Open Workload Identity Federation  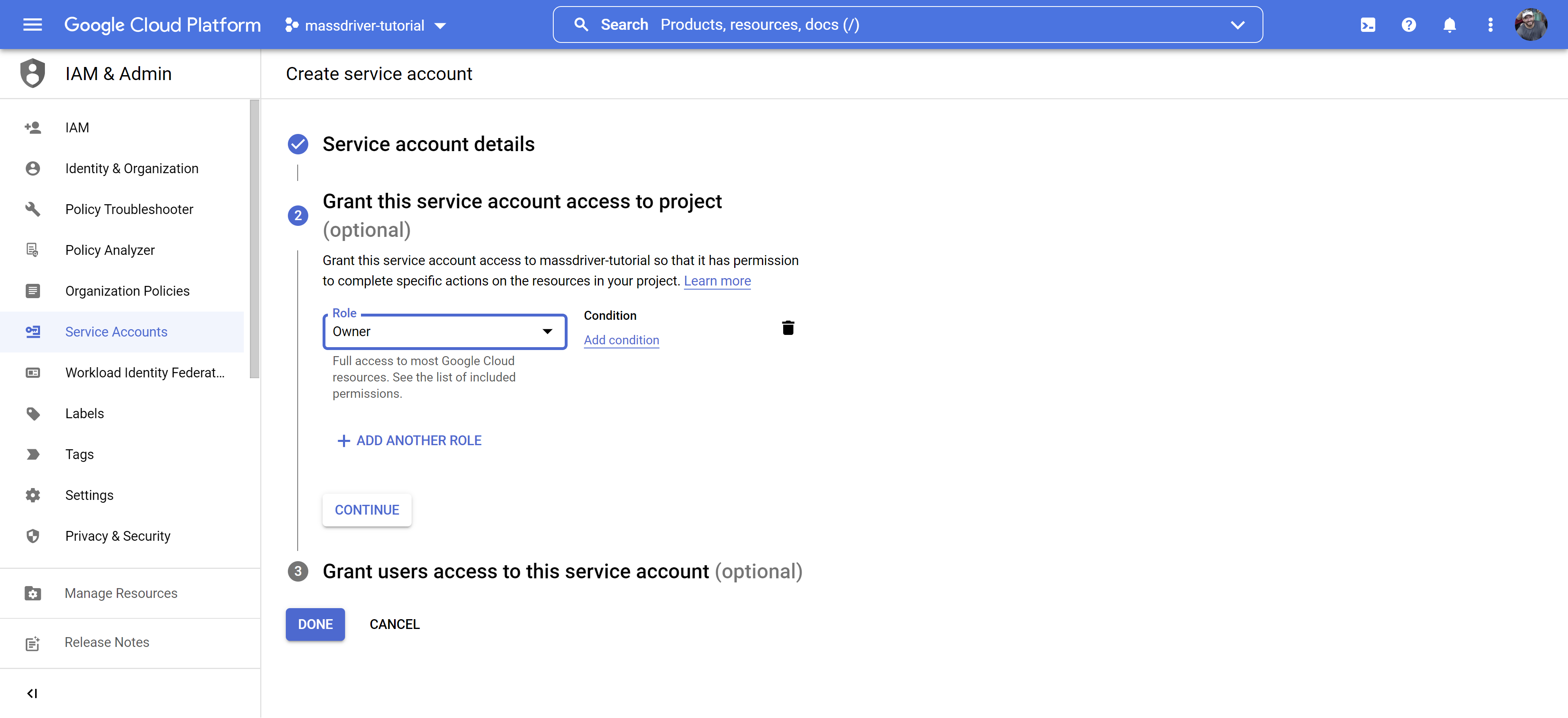(x=145, y=373)
